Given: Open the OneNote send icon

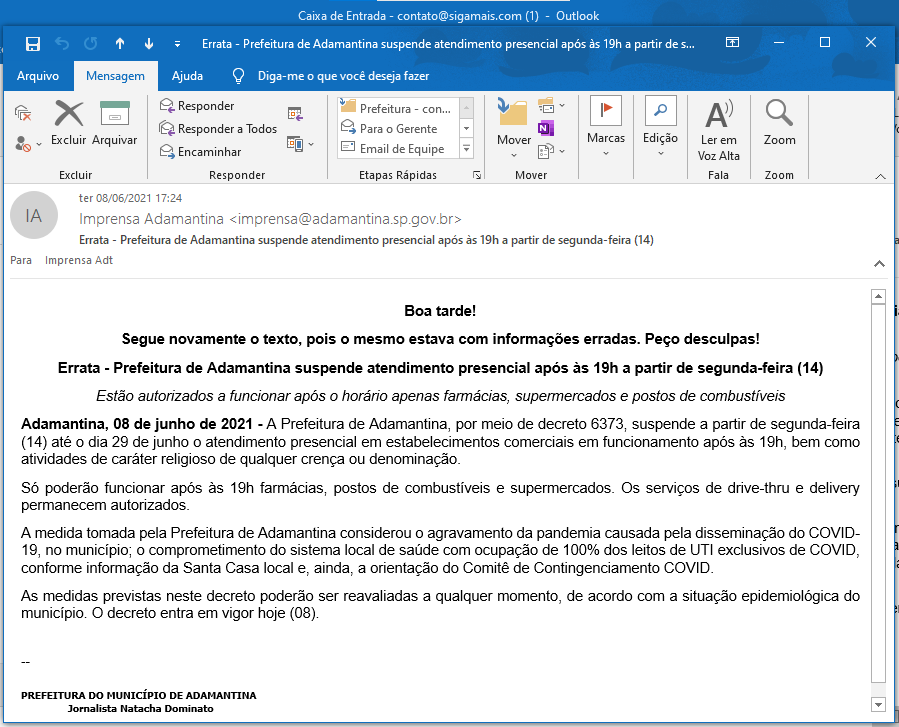Looking at the screenshot, I should click(546, 129).
